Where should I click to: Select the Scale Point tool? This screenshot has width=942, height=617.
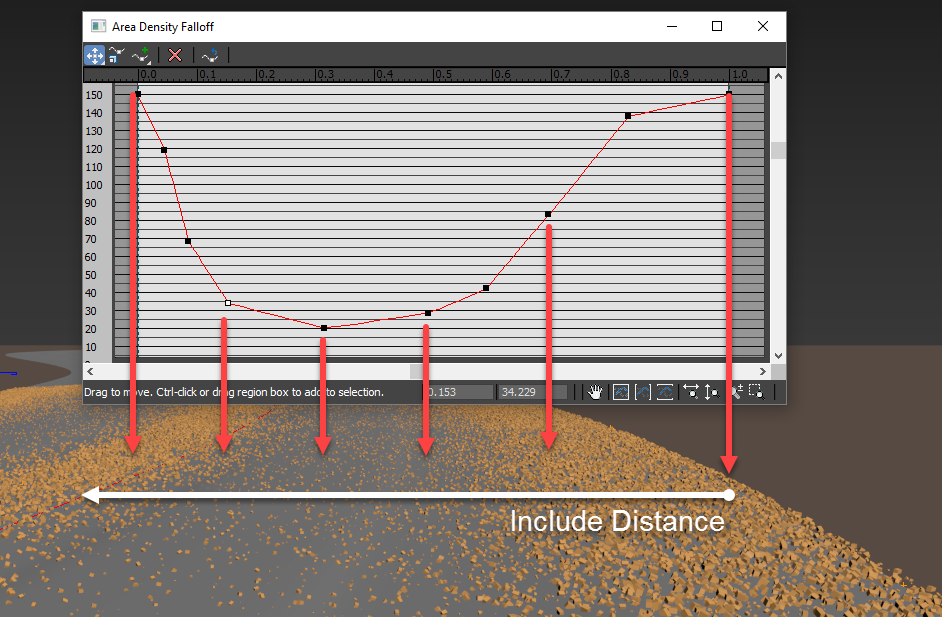tap(116, 55)
